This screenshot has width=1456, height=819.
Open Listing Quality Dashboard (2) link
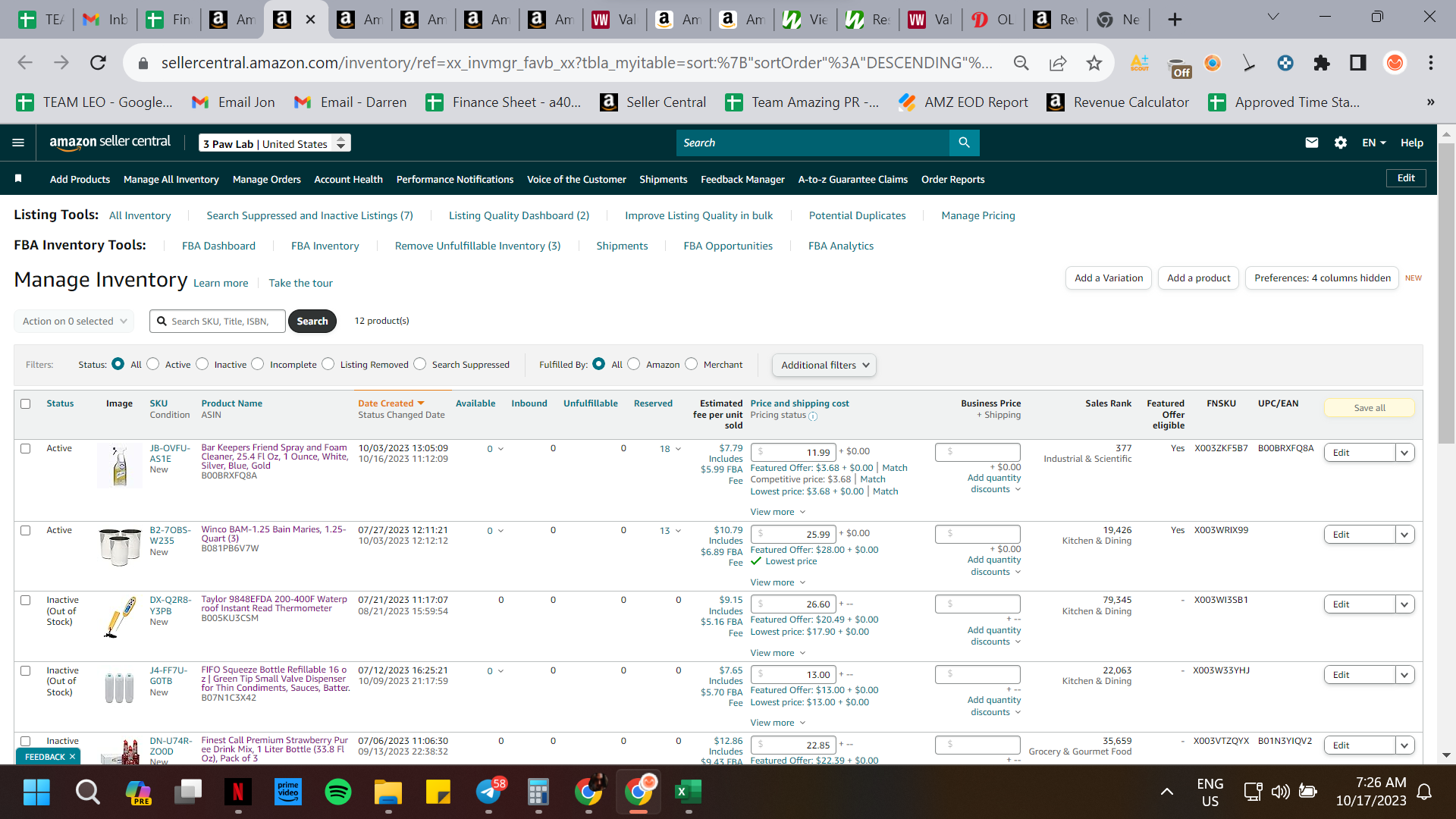pos(519,215)
